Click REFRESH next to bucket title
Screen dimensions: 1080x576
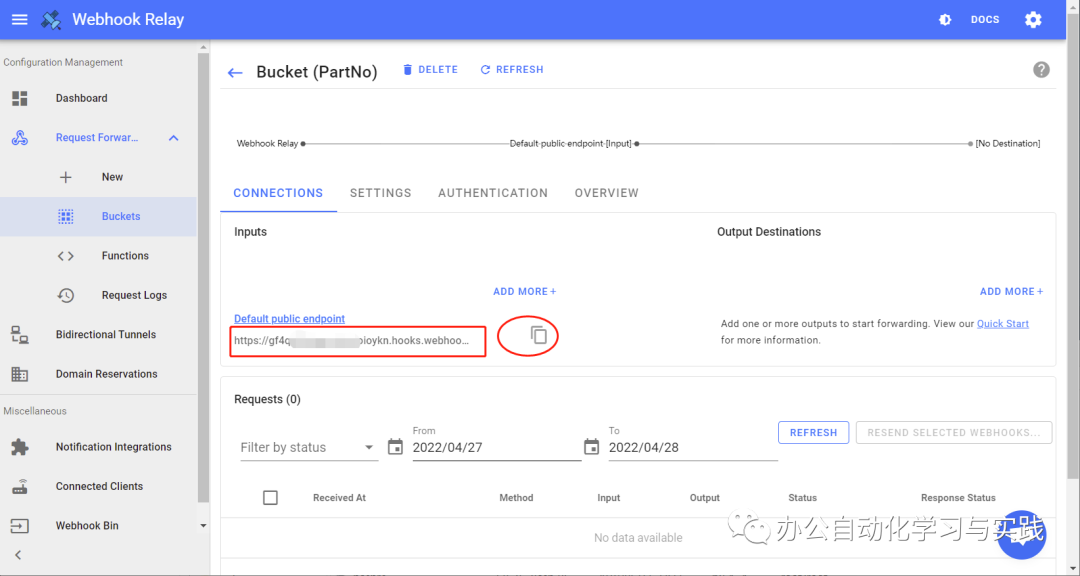[x=512, y=70]
